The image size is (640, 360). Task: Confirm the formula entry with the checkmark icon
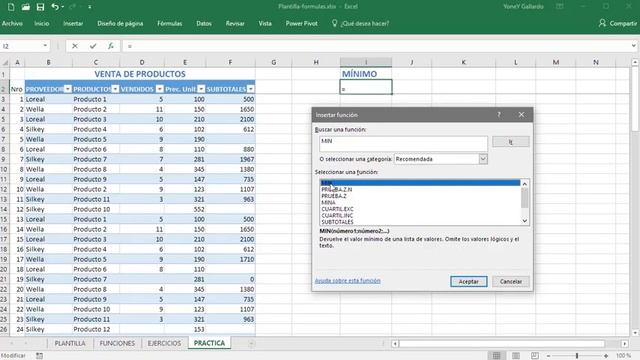pyautogui.click(x=93, y=46)
